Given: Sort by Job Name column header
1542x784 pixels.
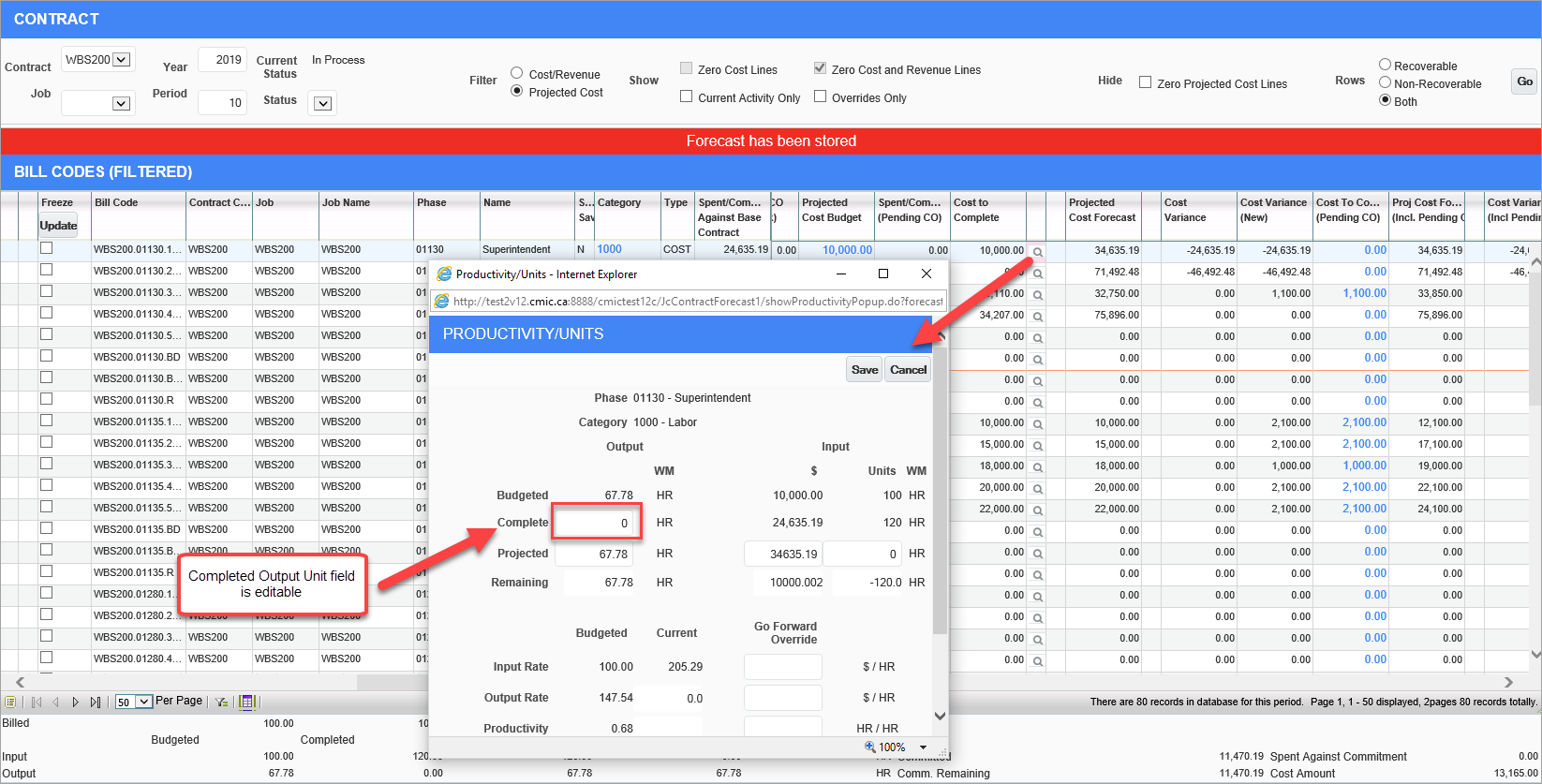Looking at the screenshot, I should tap(346, 202).
